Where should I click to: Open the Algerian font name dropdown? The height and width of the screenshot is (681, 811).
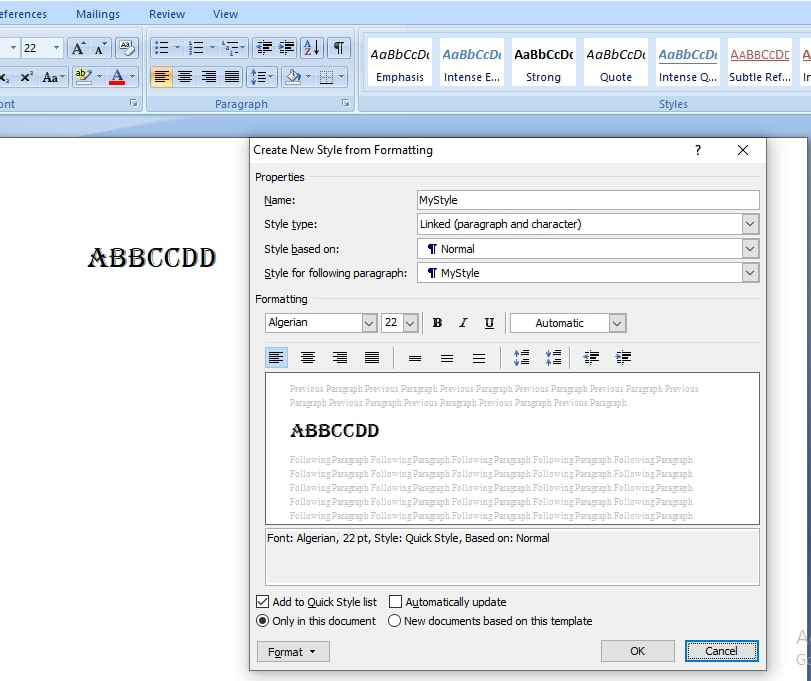point(369,323)
